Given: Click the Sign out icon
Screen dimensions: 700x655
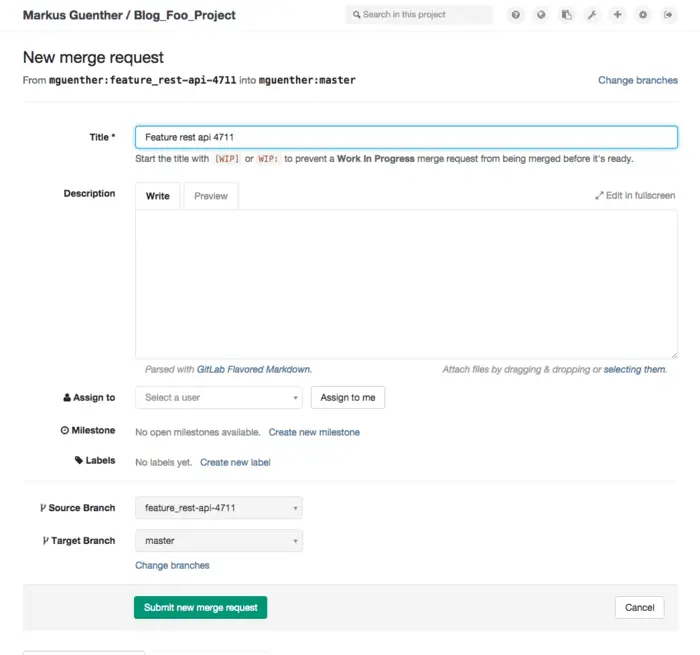Looking at the screenshot, I should 668,15.
